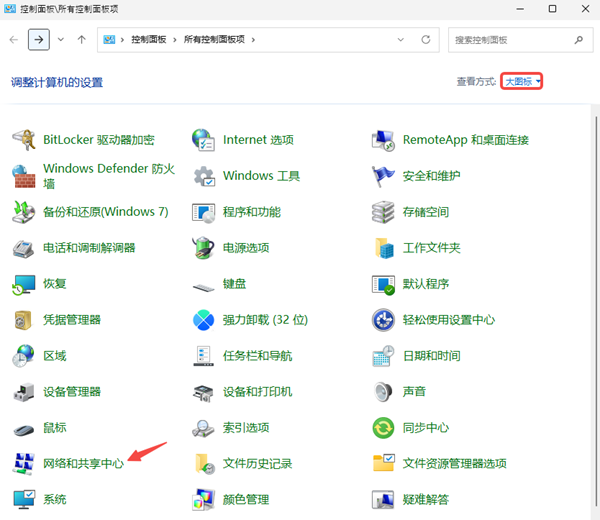Click the 鼠标 mouse icon
The width and height of the screenshot is (600, 520).
click(x=24, y=429)
